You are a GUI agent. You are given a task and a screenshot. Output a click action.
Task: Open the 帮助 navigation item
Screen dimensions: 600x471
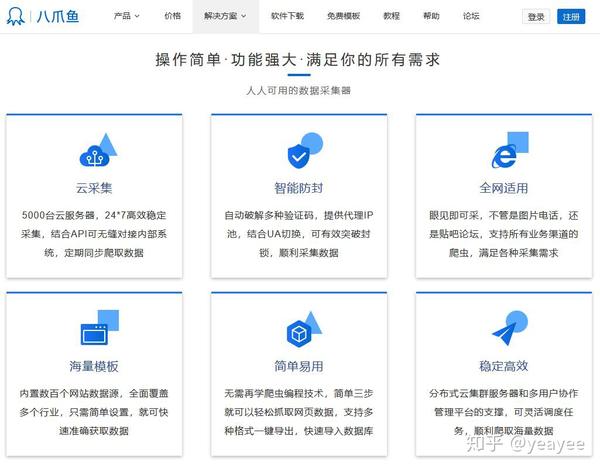coord(431,16)
